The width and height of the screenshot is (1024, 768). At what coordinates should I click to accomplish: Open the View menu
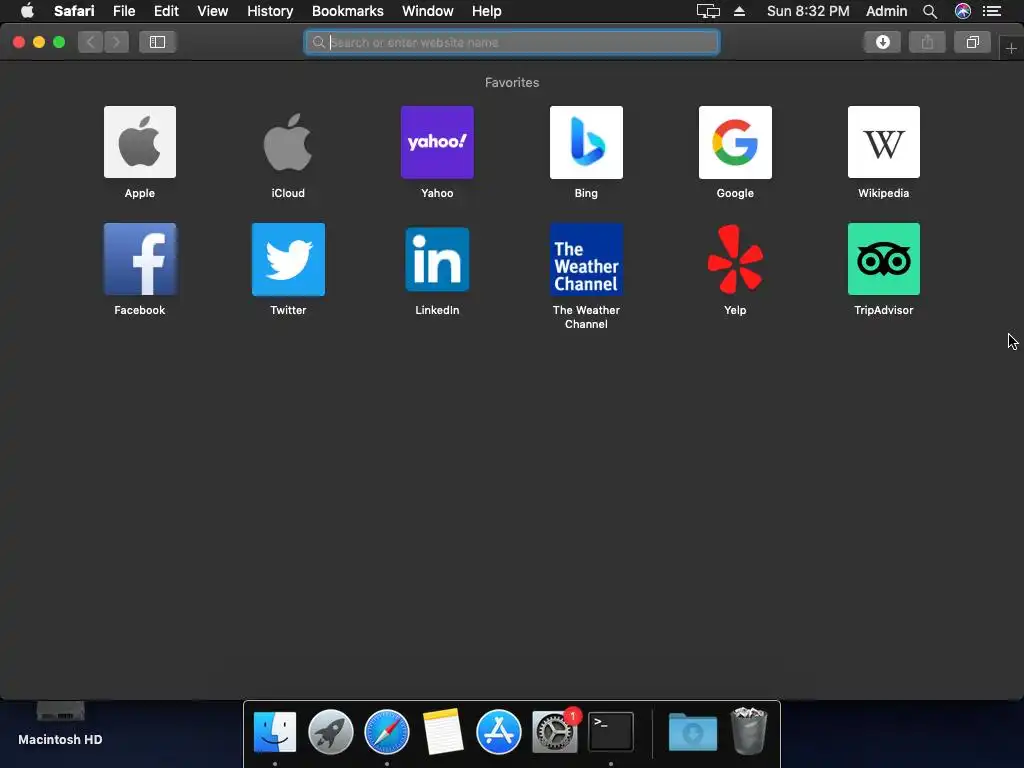coord(213,11)
